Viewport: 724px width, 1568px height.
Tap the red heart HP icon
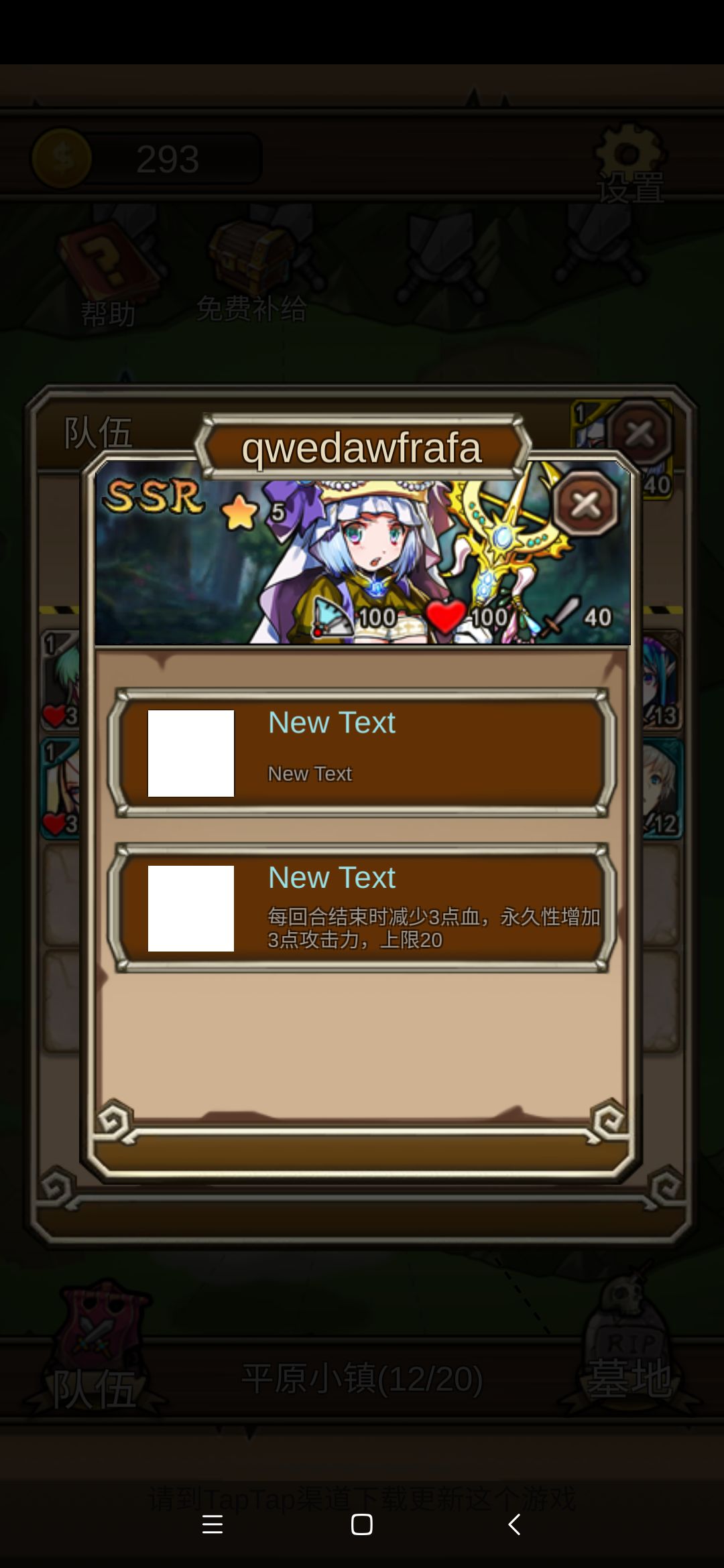pyautogui.click(x=446, y=616)
